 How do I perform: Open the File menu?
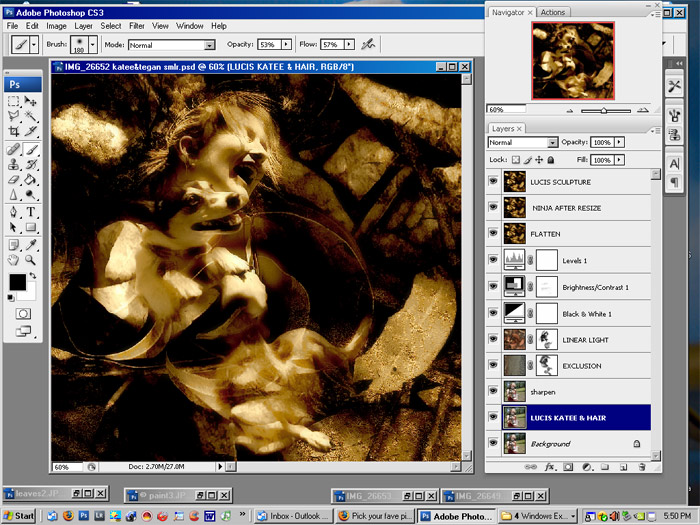click(12, 26)
